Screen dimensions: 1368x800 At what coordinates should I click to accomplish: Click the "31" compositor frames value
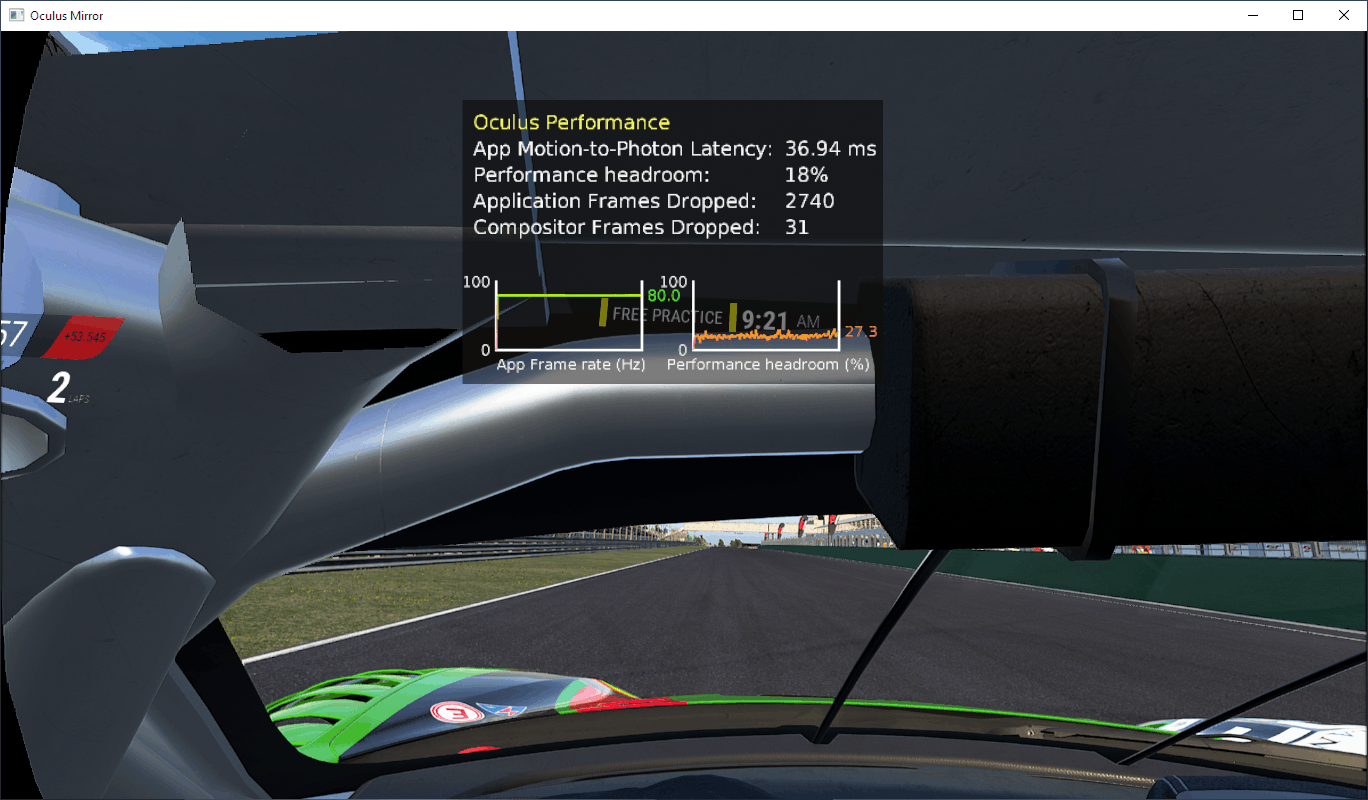click(797, 227)
